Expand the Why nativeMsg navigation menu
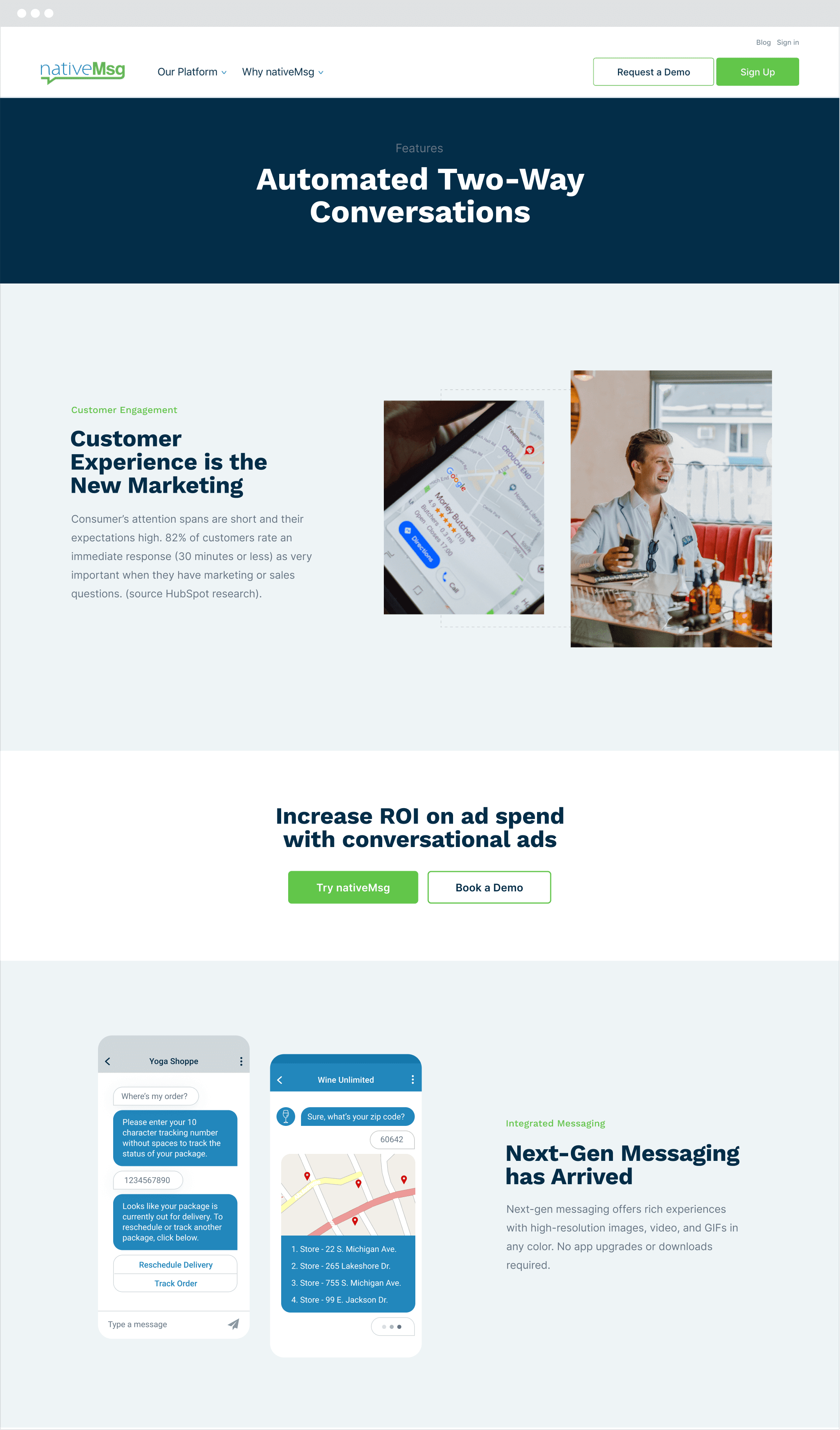The height and width of the screenshot is (1430, 840). [283, 72]
